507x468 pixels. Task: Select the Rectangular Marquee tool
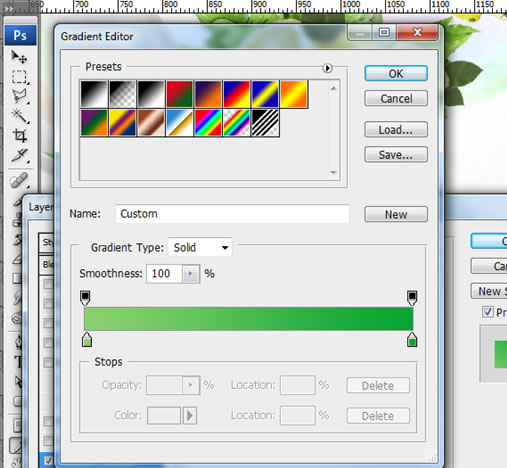click(x=19, y=77)
